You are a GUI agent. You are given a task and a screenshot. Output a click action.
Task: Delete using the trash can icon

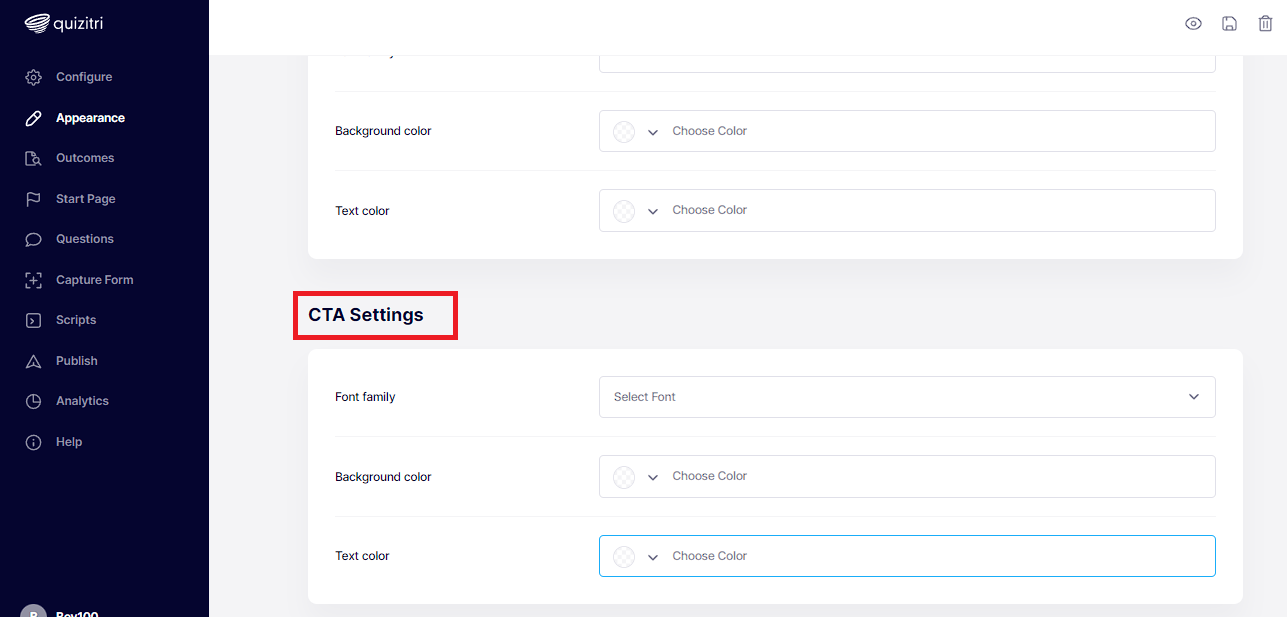[x=1265, y=24]
